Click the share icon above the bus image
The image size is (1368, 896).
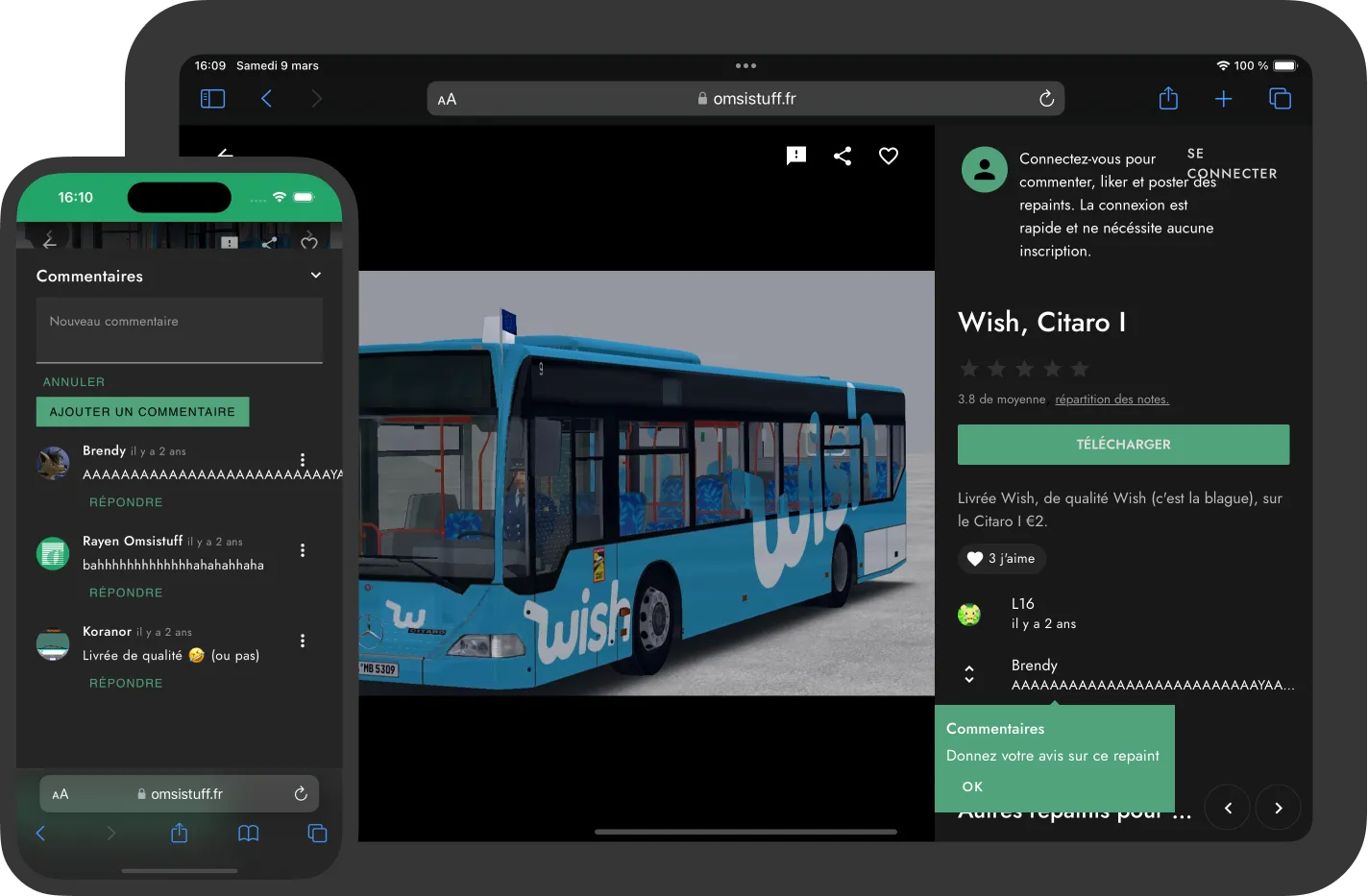[x=843, y=156]
